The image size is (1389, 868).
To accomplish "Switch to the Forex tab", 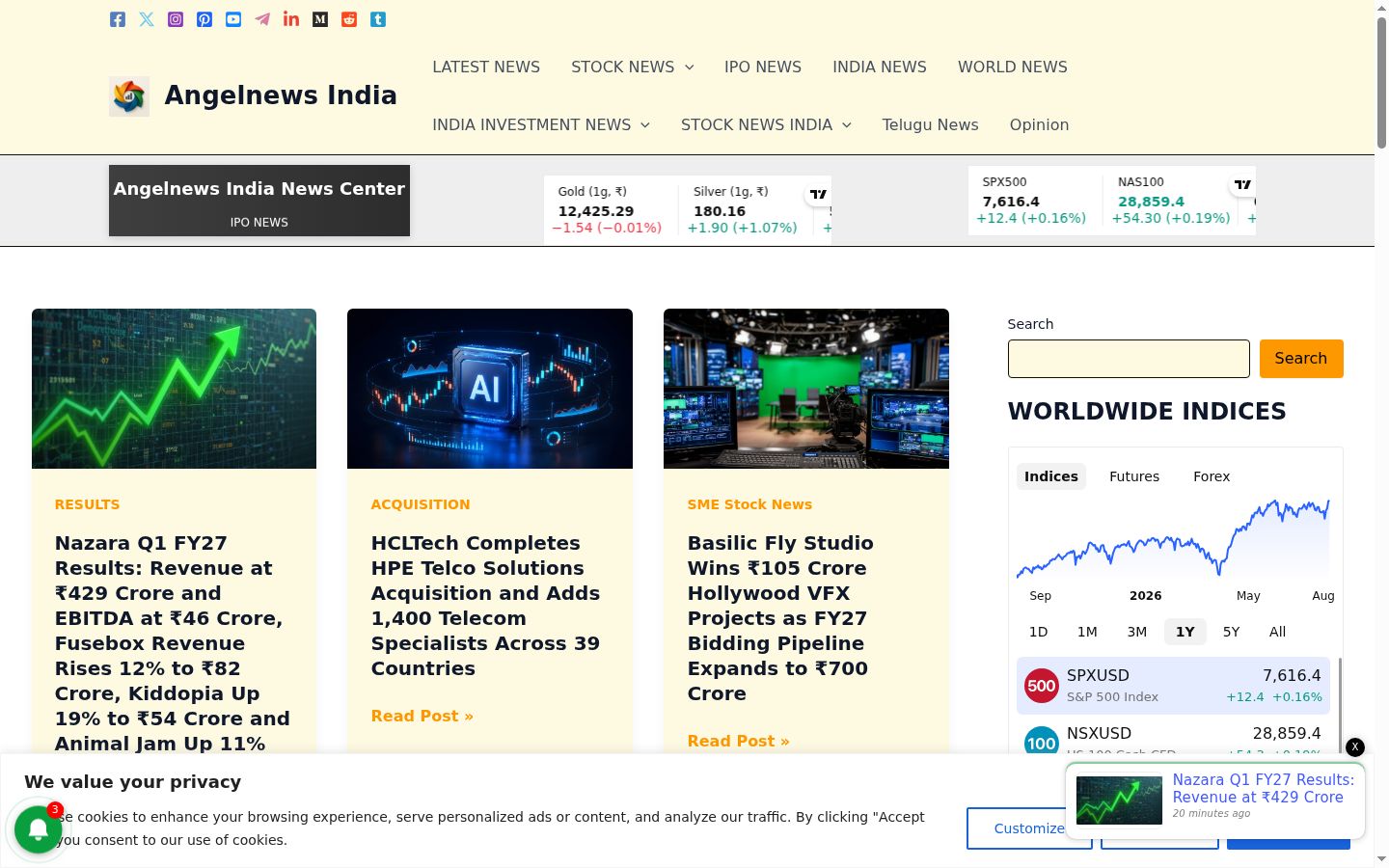I will pos(1212,476).
